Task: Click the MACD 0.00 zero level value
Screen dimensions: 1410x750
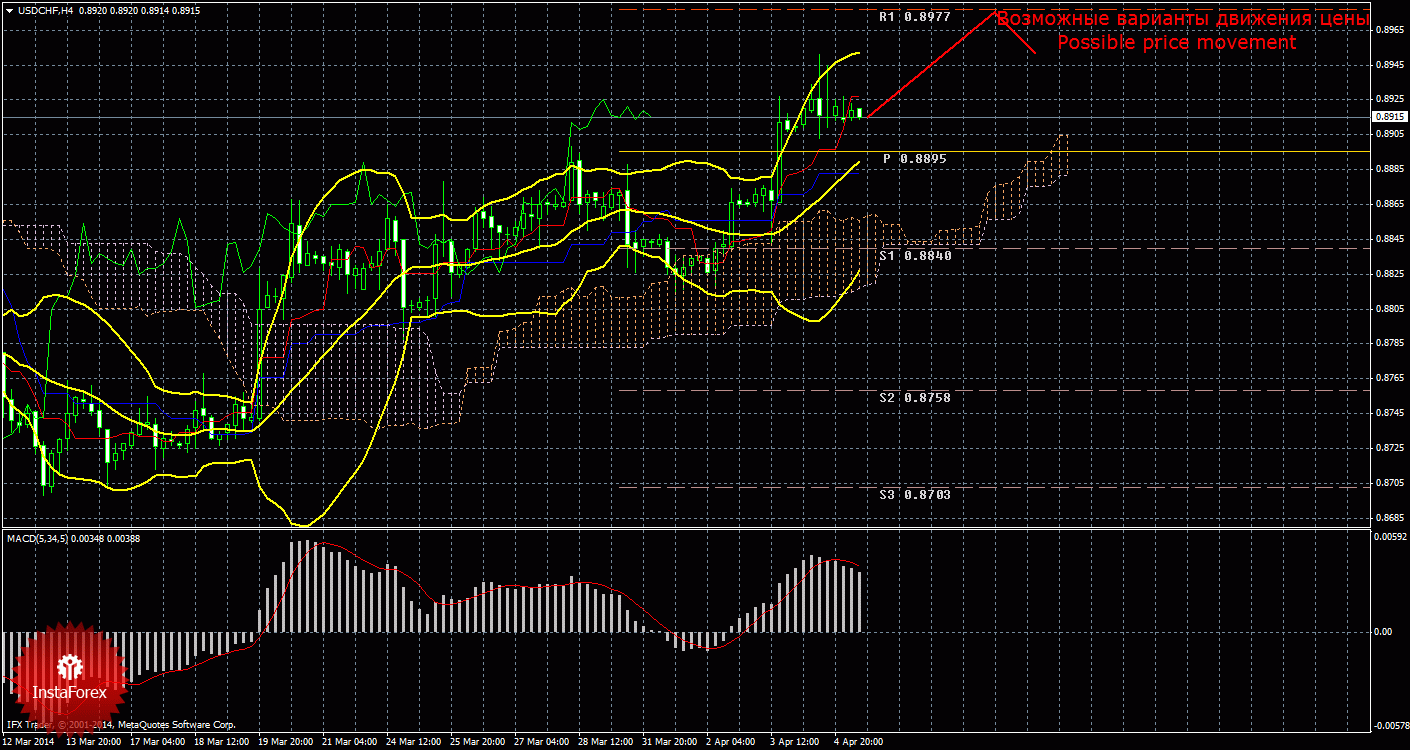Action: point(1384,632)
